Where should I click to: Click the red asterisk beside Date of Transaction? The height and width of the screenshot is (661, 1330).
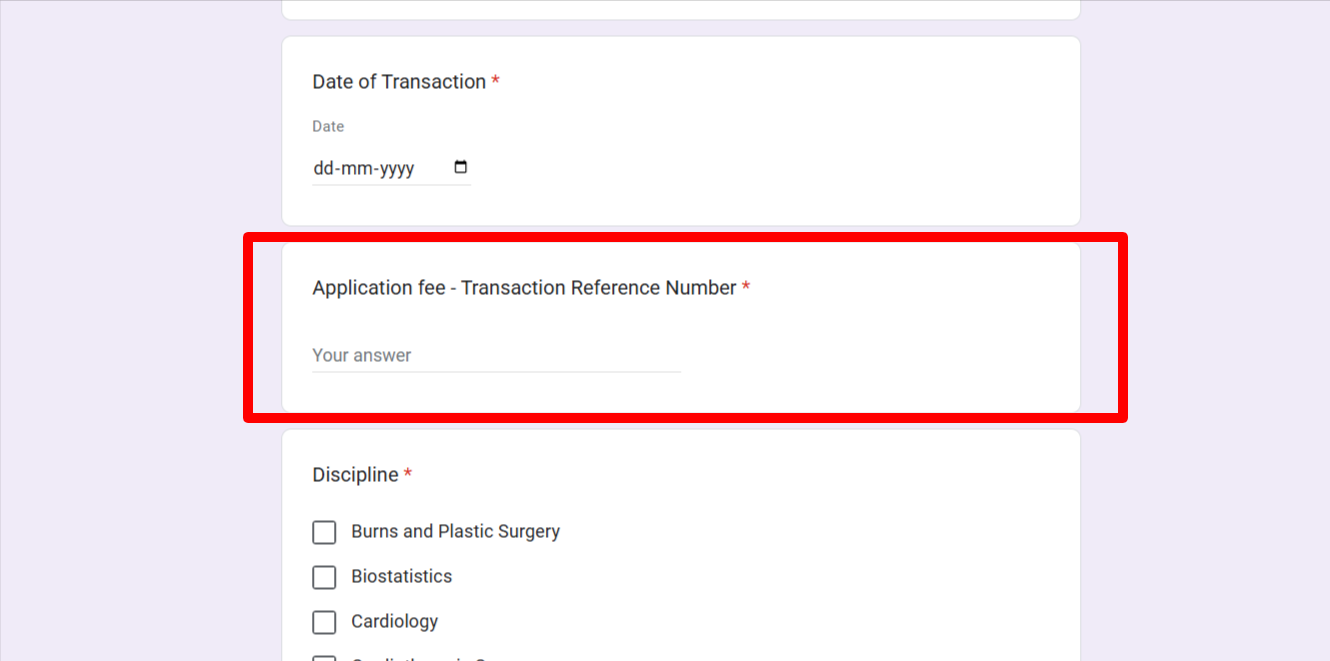[x=495, y=82]
